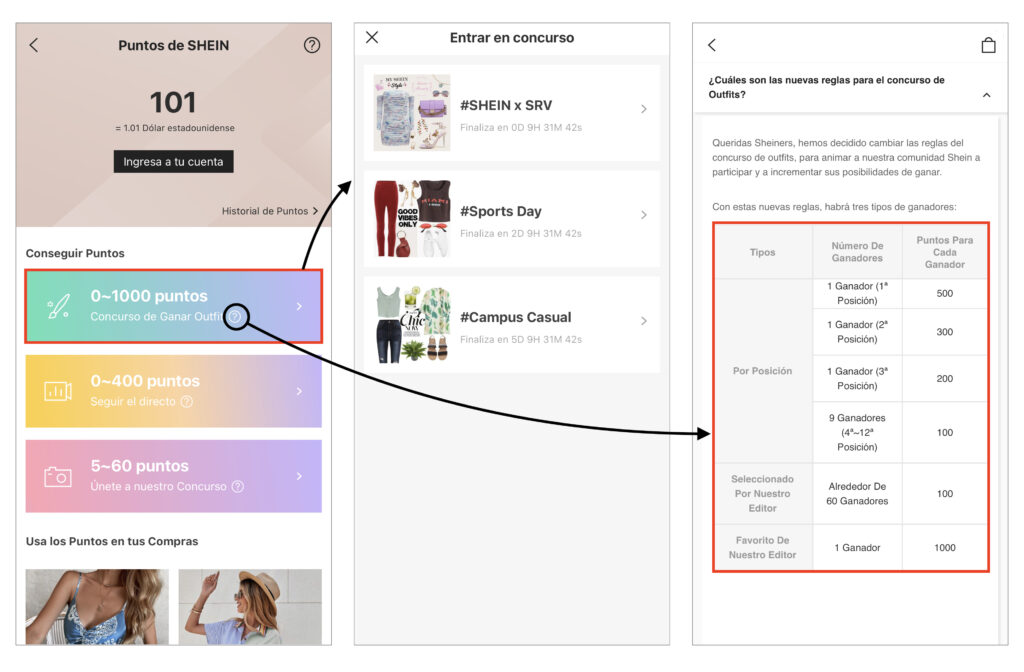1024x672 pixels.
Task: Show help for 'Únete a nuestro Concurso'
Action: pos(238,487)
